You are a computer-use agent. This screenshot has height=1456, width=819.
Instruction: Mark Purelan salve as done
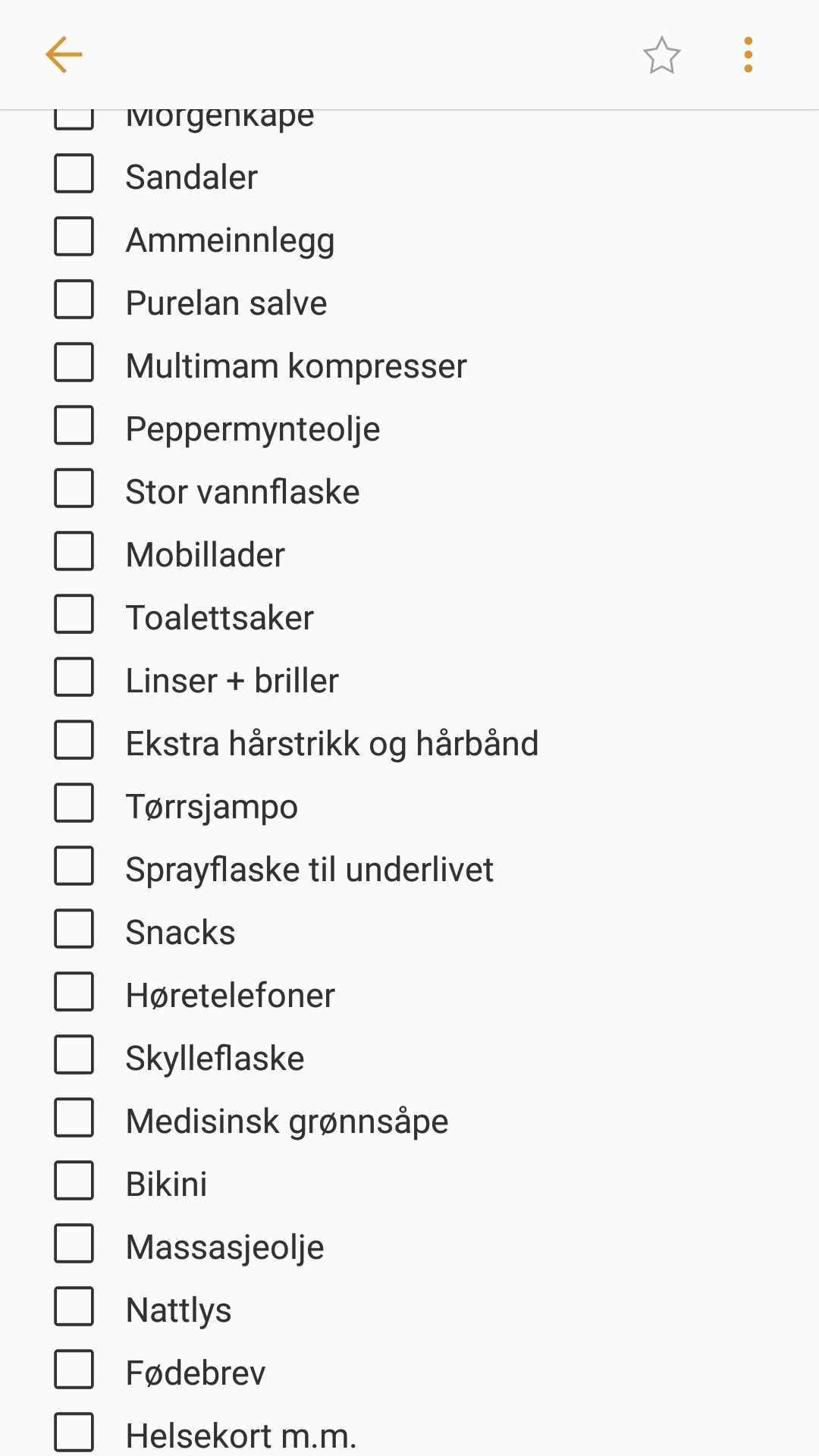point(74,300)
